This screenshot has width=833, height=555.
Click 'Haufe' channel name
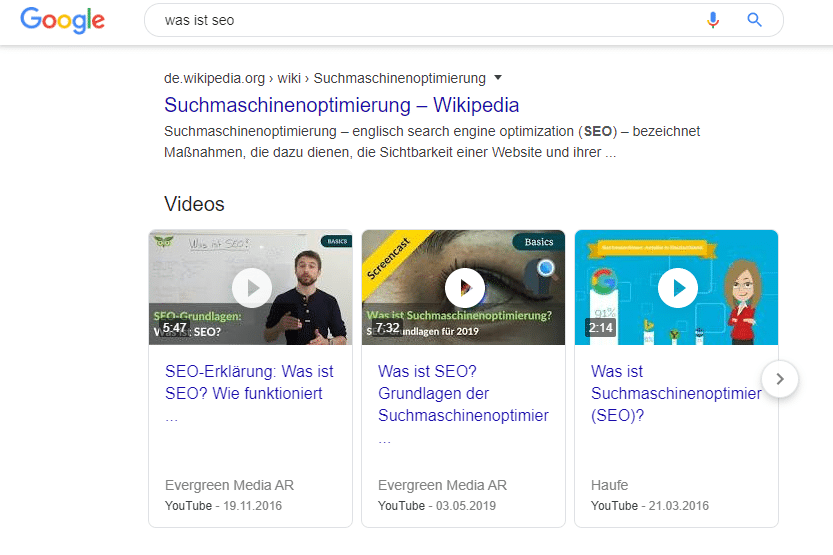(x=609, y=485)
